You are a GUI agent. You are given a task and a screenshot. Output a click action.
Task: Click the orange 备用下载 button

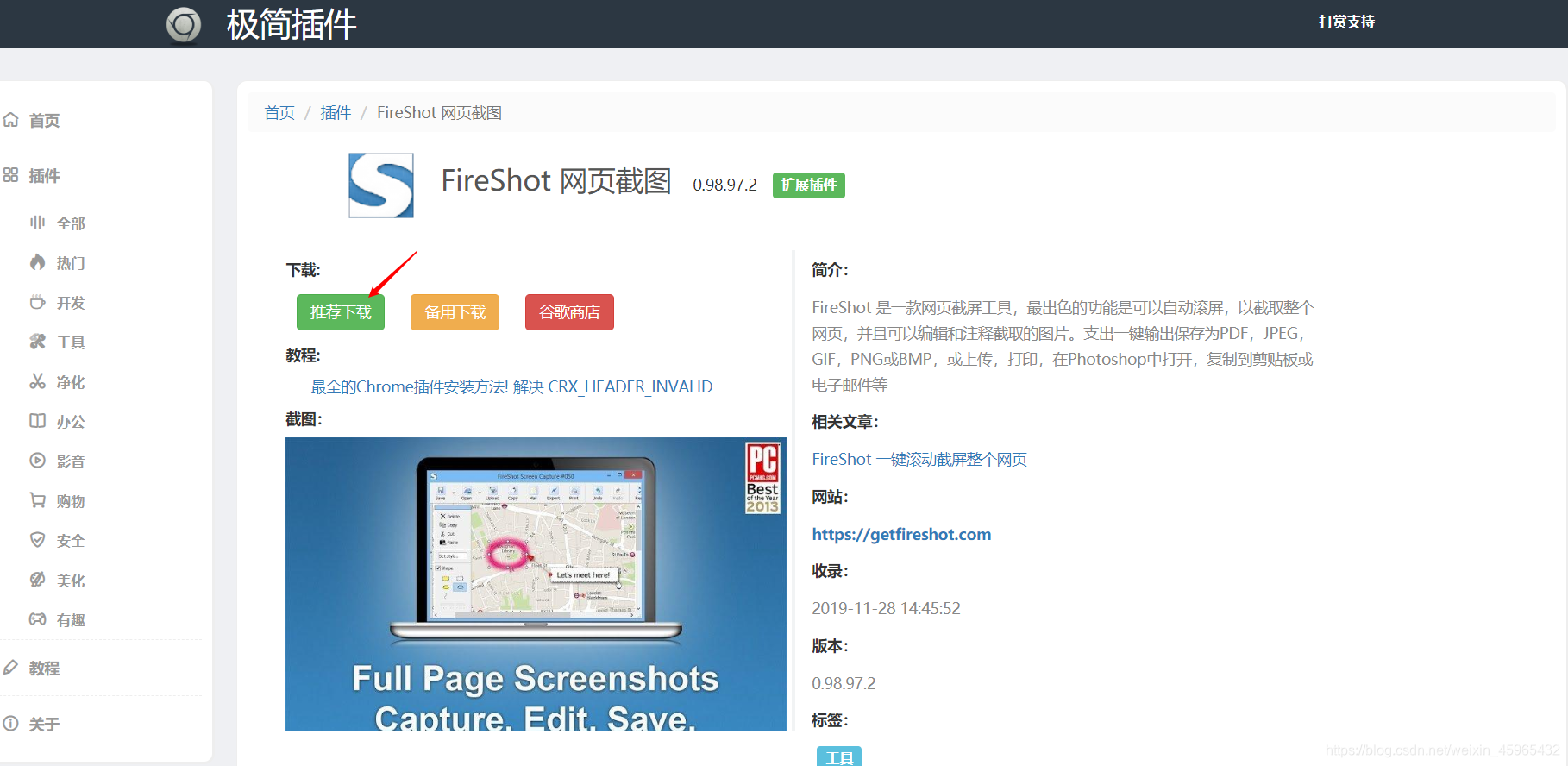(x=455, y=312)
